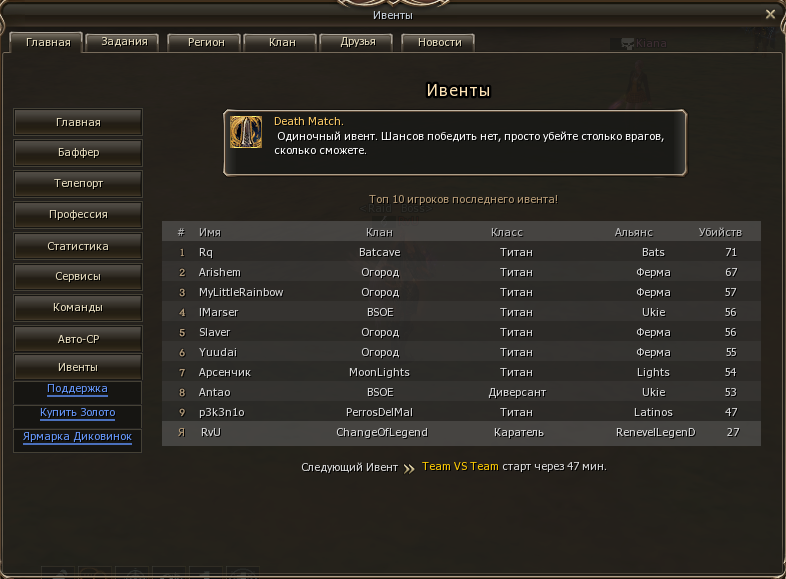Close the Ивенты window
The height and width of the screenshot is (579, 786).
[770, 14]
